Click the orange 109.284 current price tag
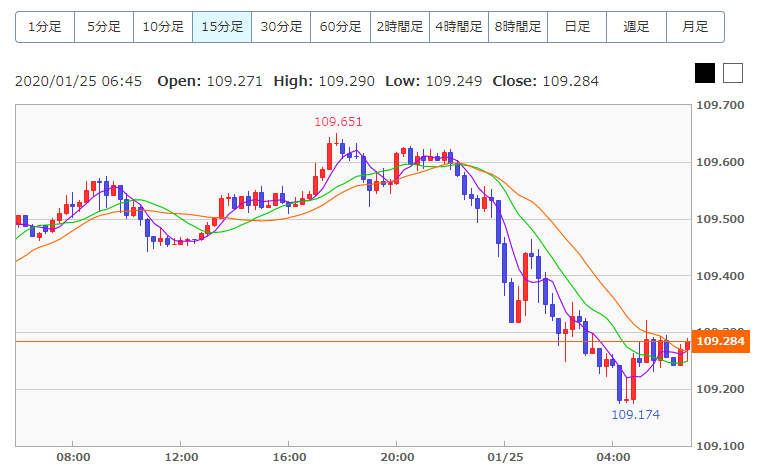 coord(721,341)
